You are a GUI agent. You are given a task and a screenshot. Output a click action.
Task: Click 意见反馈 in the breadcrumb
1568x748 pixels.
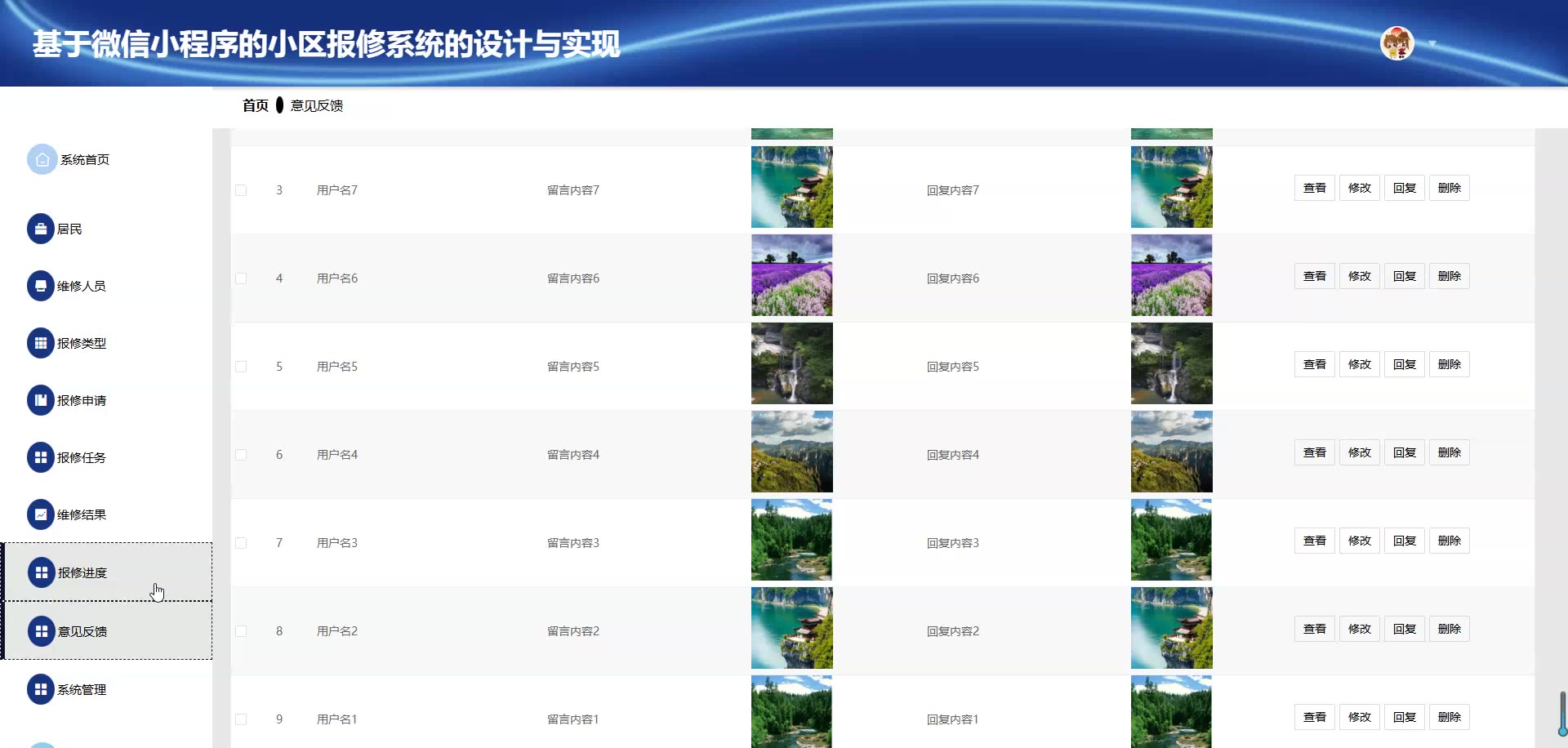[317, 105]
